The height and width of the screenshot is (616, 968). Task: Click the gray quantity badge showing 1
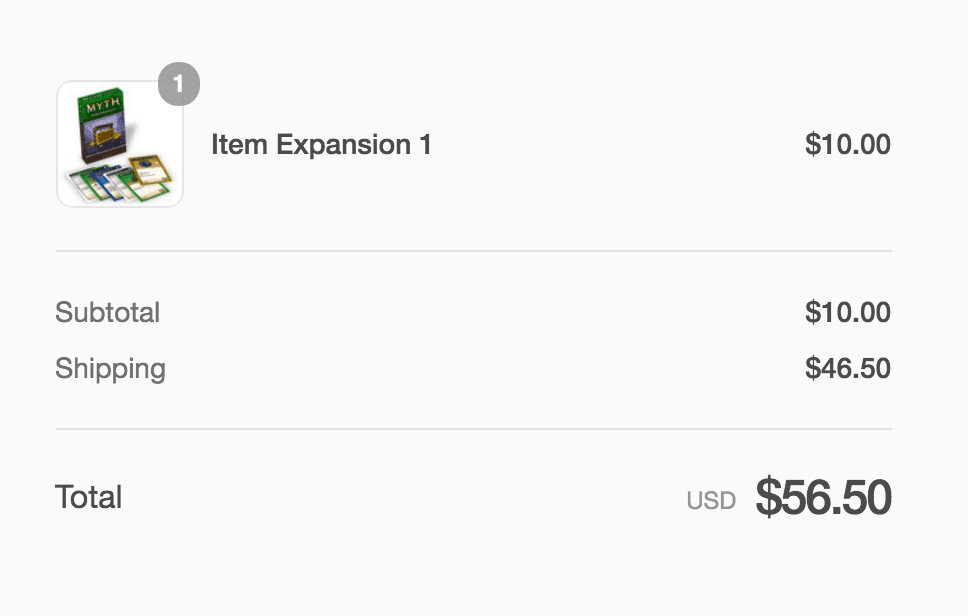(x=179, y=84)
